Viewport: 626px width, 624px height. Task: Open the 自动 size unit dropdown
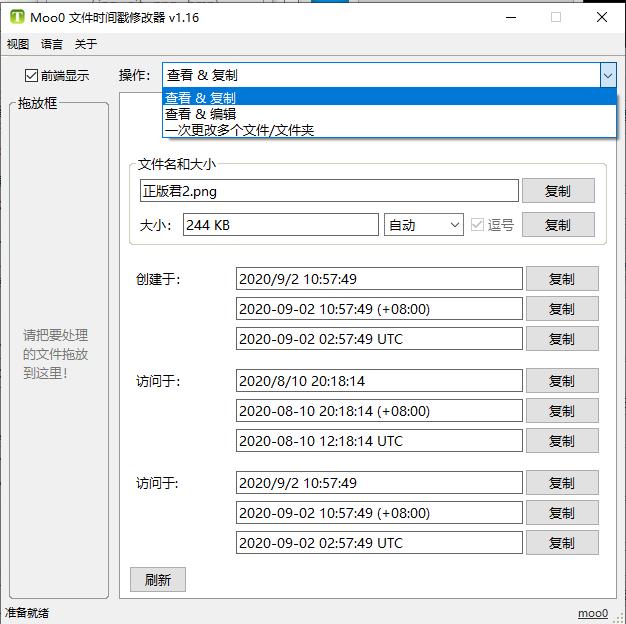(x=424, y=225)
